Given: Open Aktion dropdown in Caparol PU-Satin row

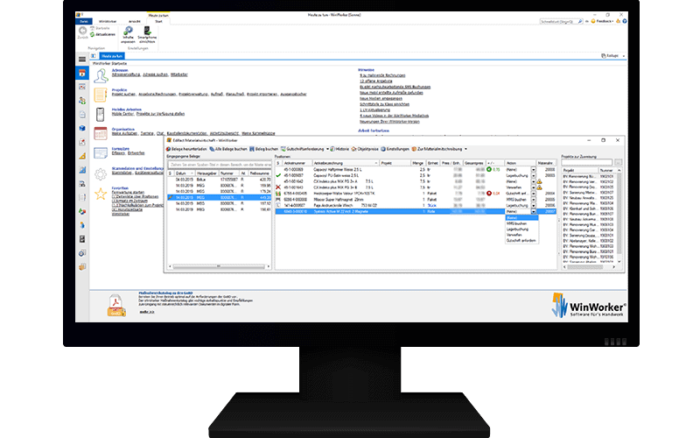Looking at the screenshot, I should click(x=533, y=175).
